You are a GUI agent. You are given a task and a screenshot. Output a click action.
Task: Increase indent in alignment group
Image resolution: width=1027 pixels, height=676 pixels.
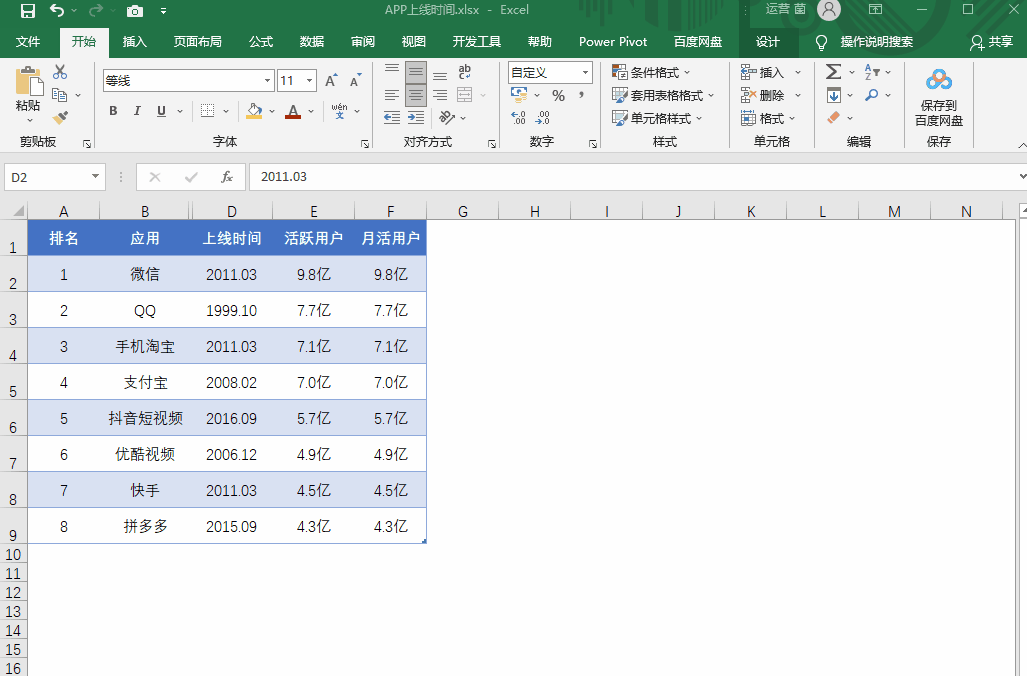(416, 118)
